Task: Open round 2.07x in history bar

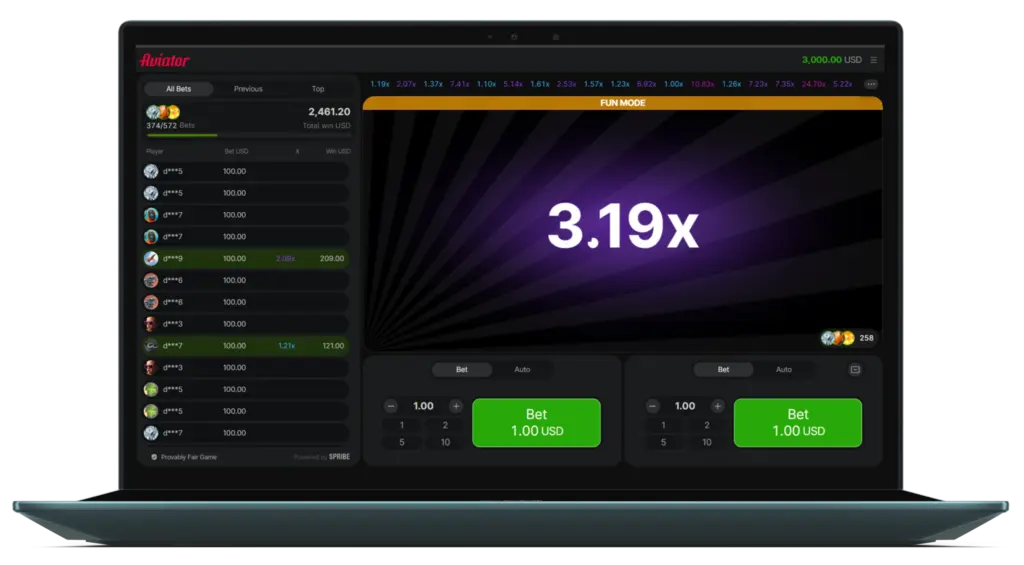Action: pyautogui.click(x=406, y=84)
